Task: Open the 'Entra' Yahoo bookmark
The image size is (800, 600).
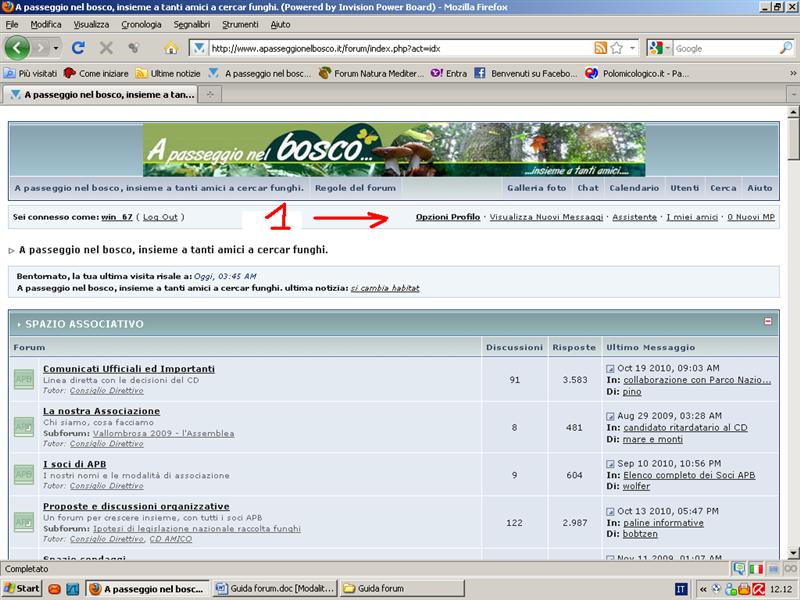Action: (449, 73)
